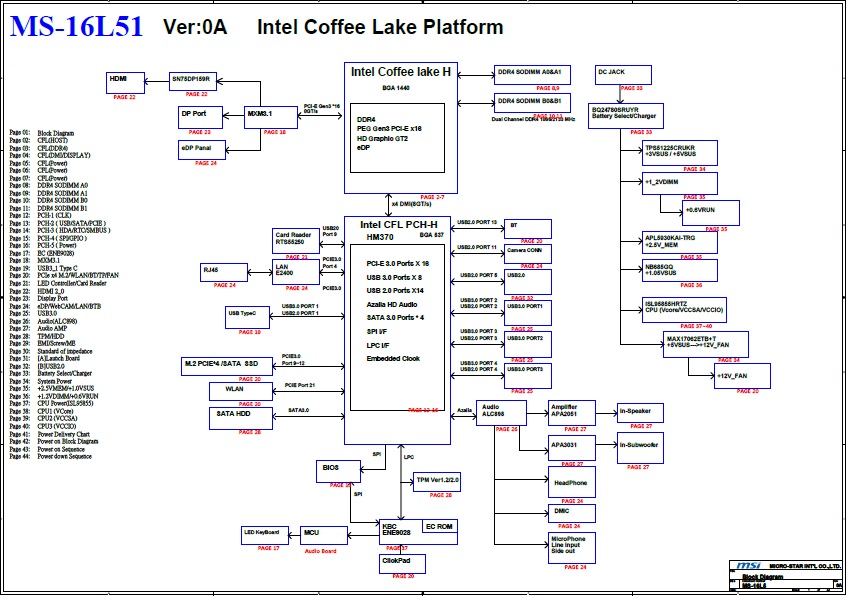
Task: Select the BT block
Action: [528, 229]
